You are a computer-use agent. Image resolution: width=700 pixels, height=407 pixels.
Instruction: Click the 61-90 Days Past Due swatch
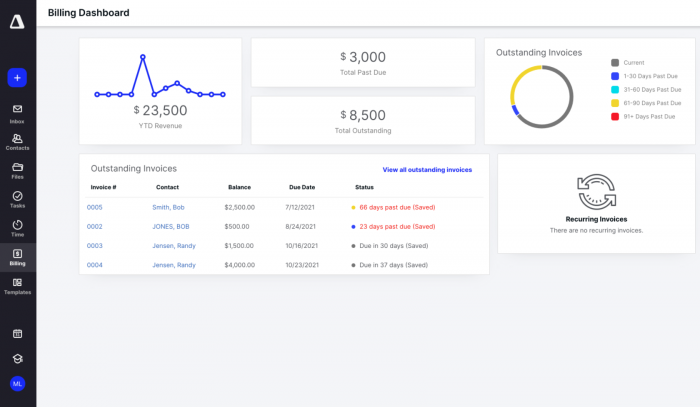(615, 103)
